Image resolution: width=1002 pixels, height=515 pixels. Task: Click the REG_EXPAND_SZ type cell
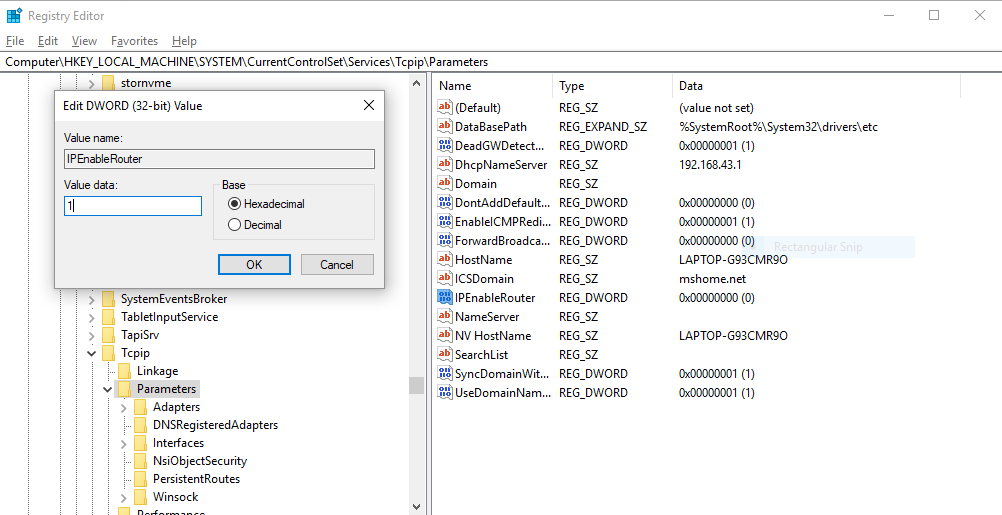pyautogui.click(x=603, y=127)
